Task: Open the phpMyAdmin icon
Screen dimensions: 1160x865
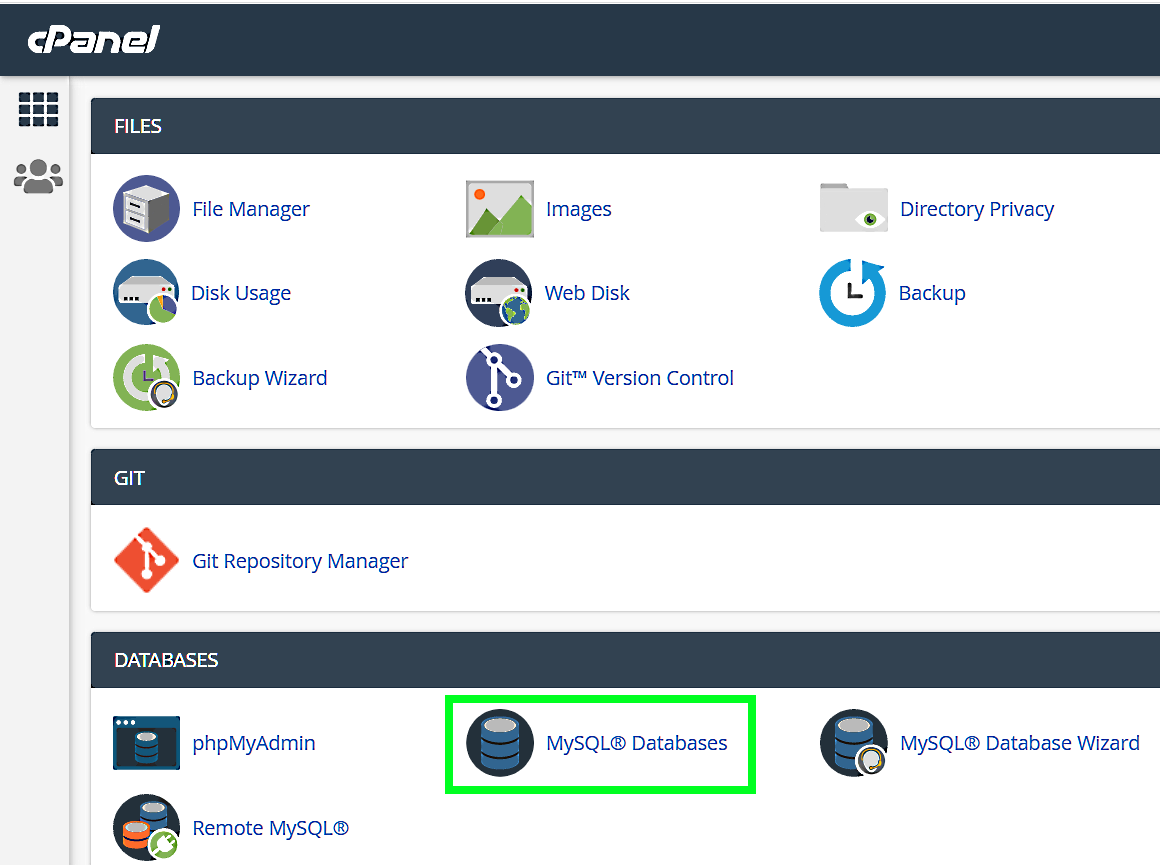Action: click(146, 743)
